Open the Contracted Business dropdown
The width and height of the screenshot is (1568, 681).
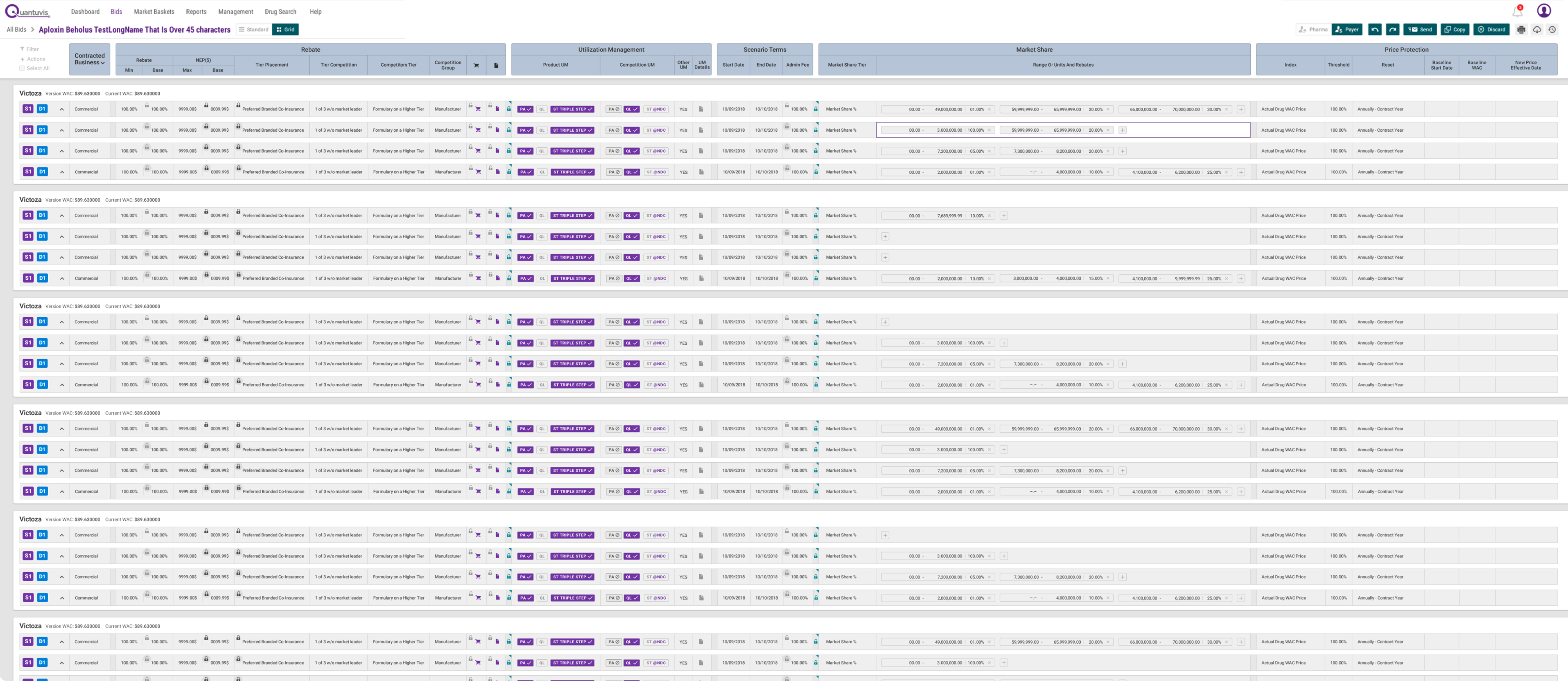[x=89, y=59]
